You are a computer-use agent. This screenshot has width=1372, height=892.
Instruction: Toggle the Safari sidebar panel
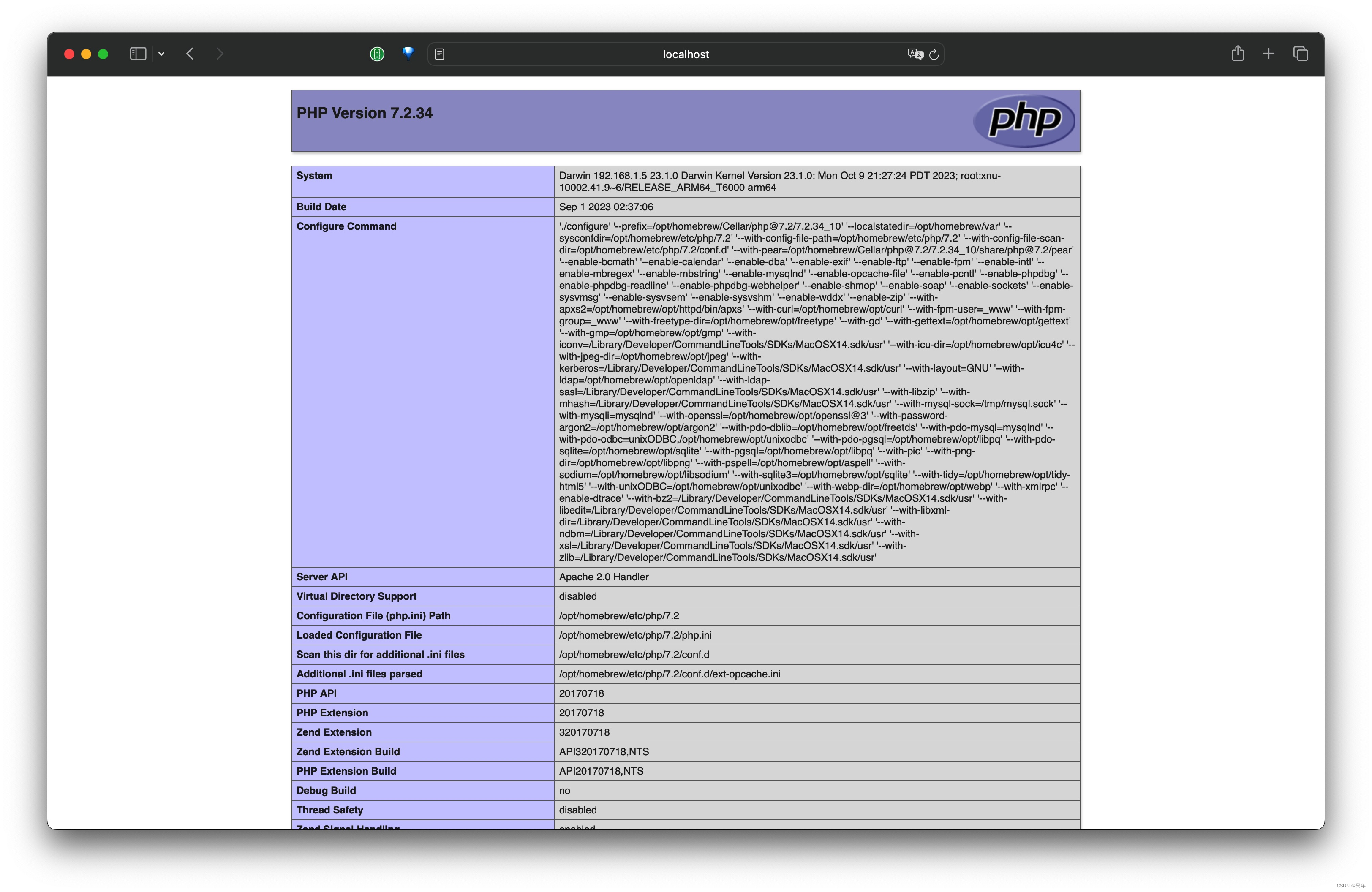coord(138,54)
